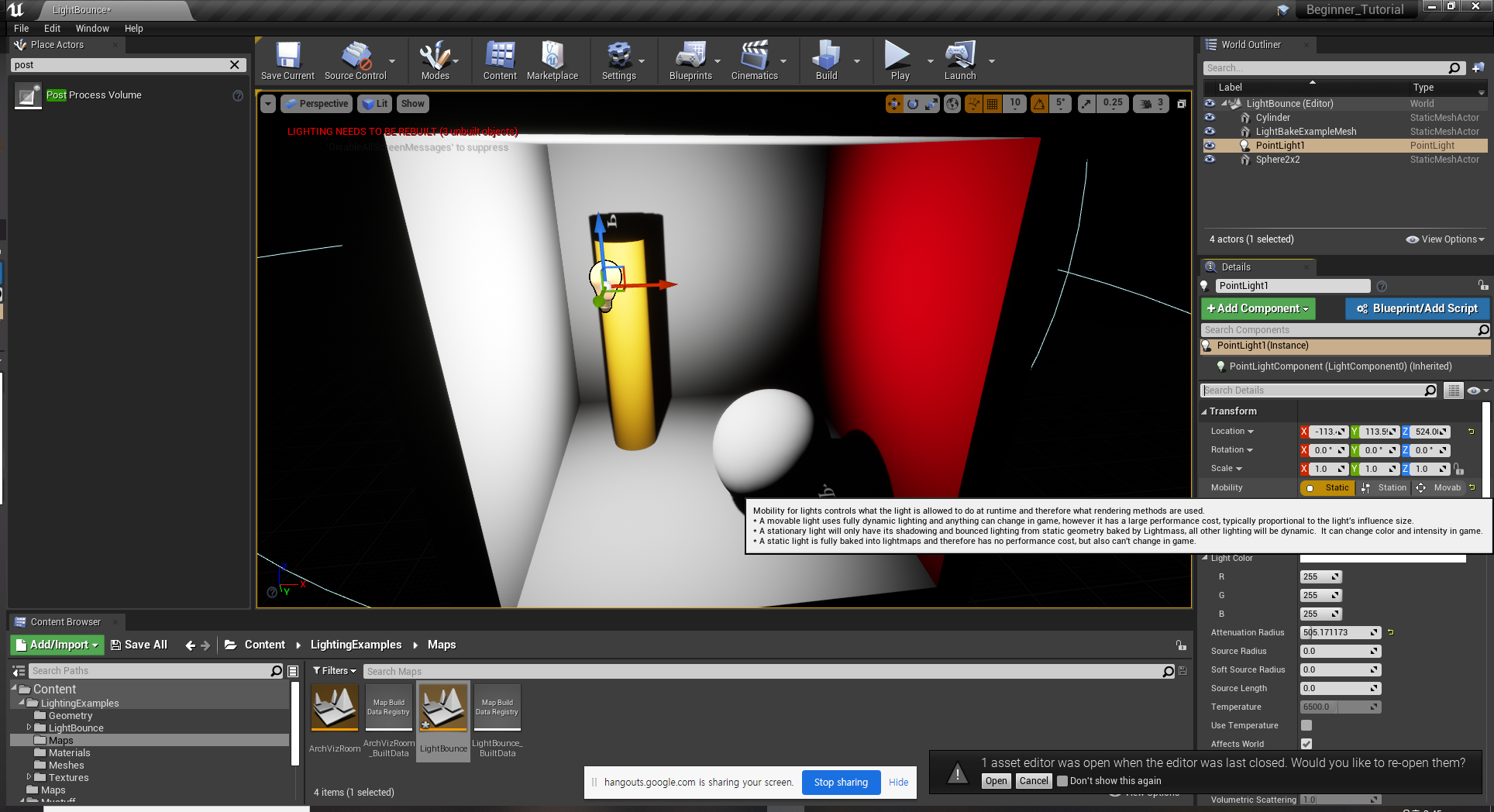Set mobility to Stationary

point(1385,488)
